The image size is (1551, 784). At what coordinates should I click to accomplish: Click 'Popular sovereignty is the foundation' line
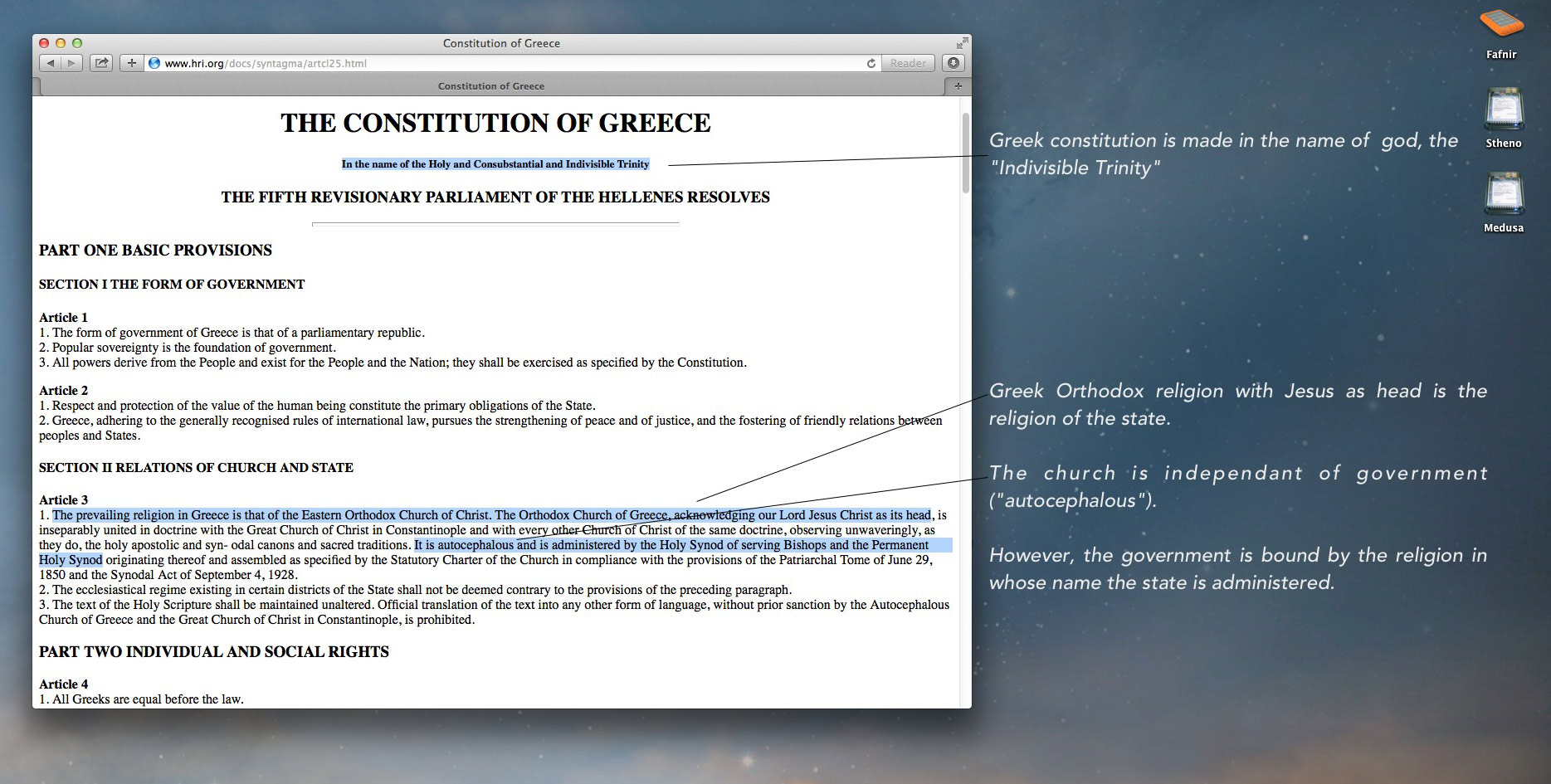pos(188,348)
